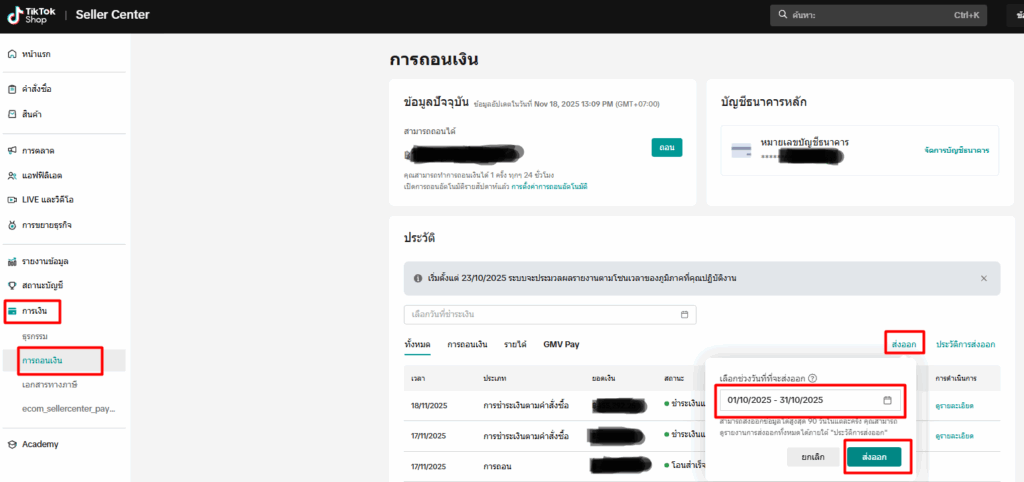Open ดูรายละเอียด for the 18/11/2025 row

[x=954, y=406]
